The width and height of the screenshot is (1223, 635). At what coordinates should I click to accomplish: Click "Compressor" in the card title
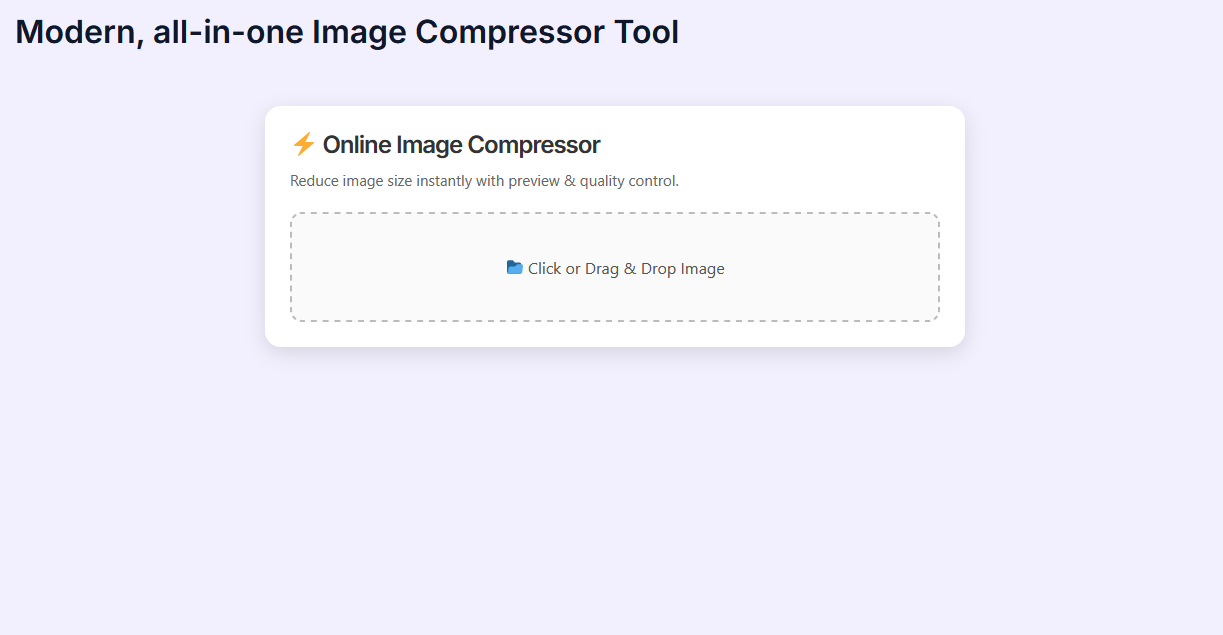534,145
